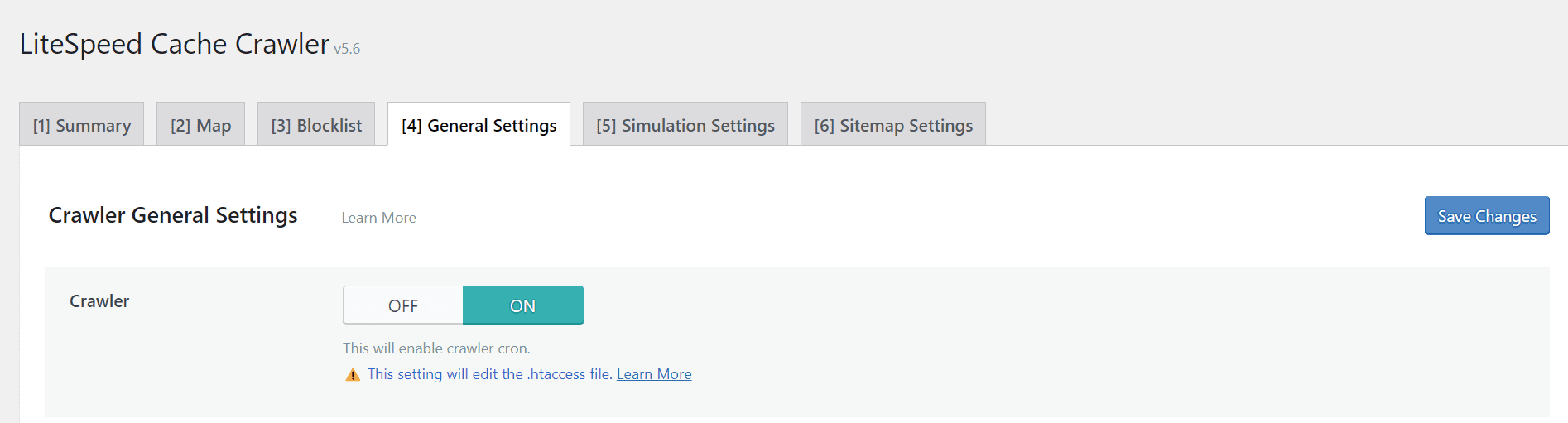Follow the .htaccess Learn More link

coord(654,374)
